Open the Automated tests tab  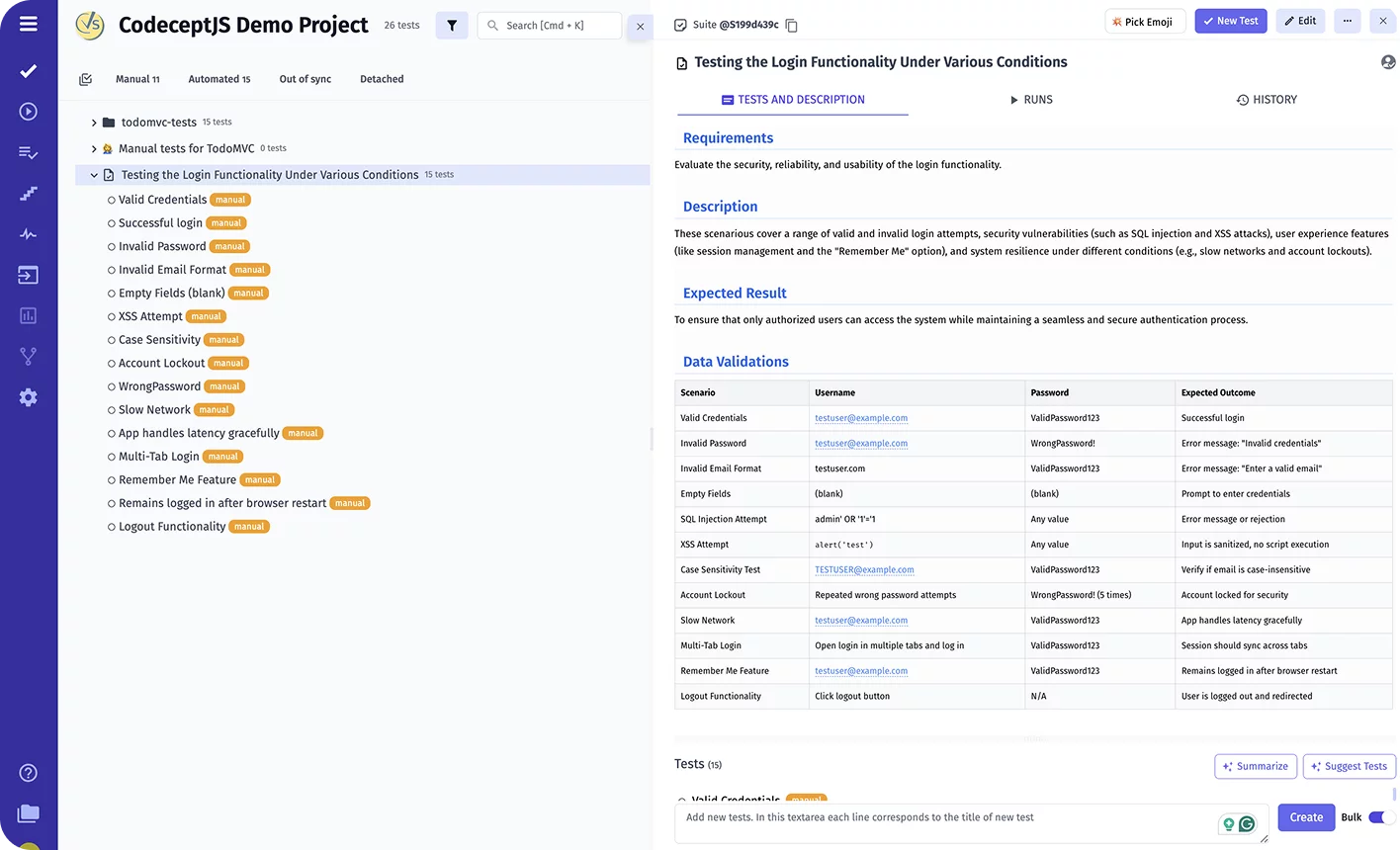tap(219, 78)
